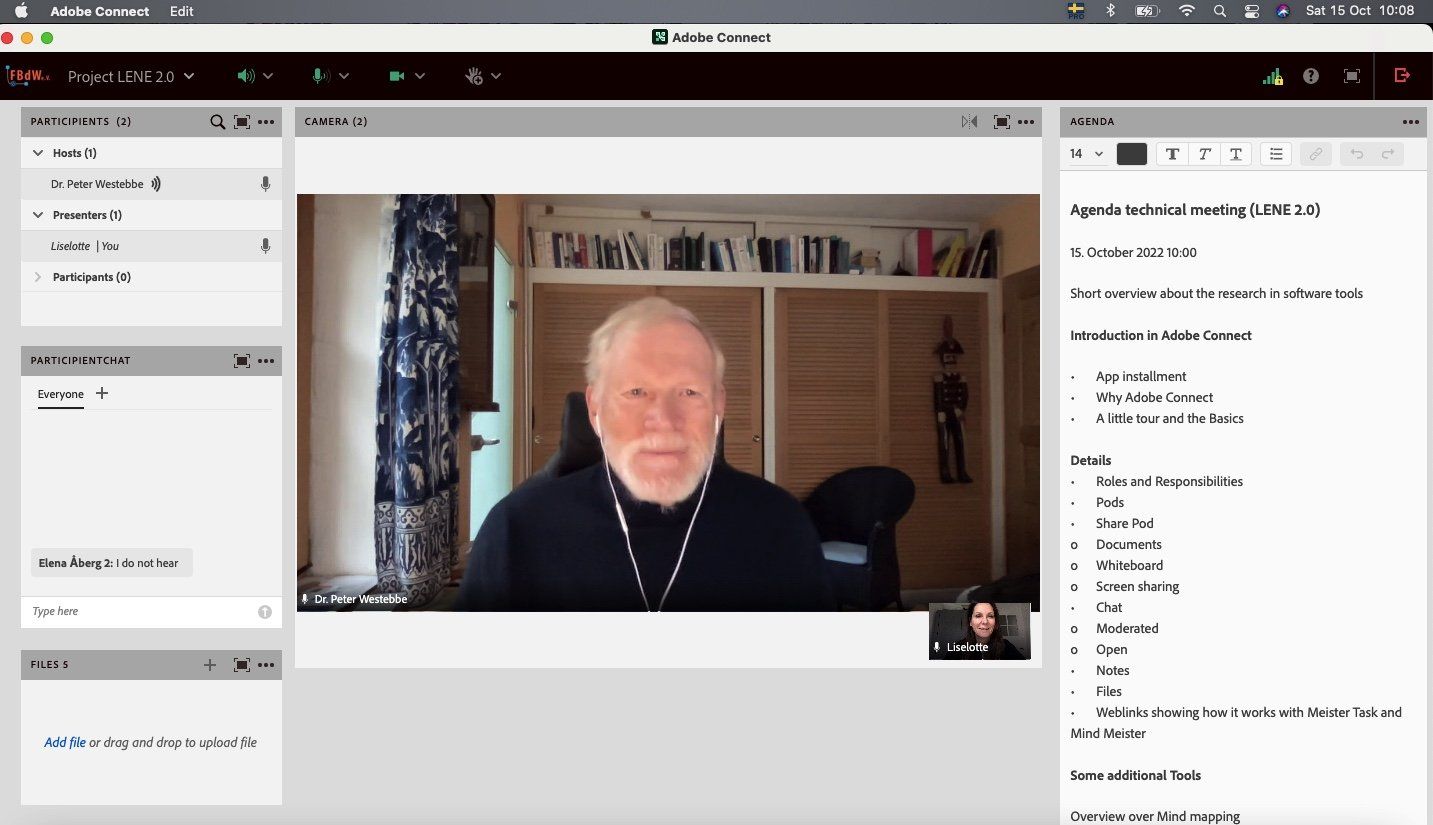Open the speaker options chevron
Image resolution: width=1433 pixels, height=825 pixels.
tap(268, 76)
